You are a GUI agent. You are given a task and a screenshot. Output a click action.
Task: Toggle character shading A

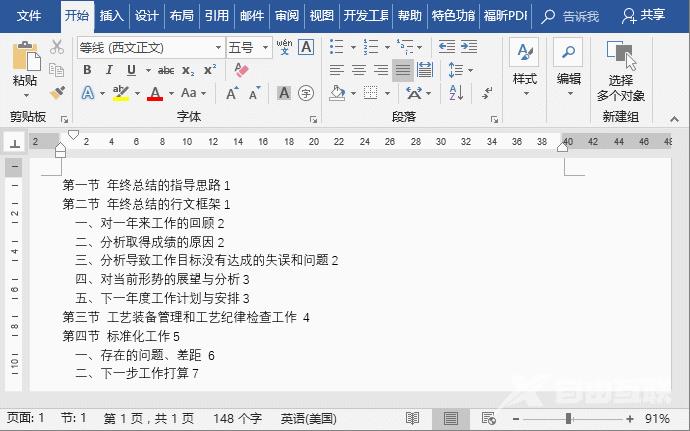(284, 93)
